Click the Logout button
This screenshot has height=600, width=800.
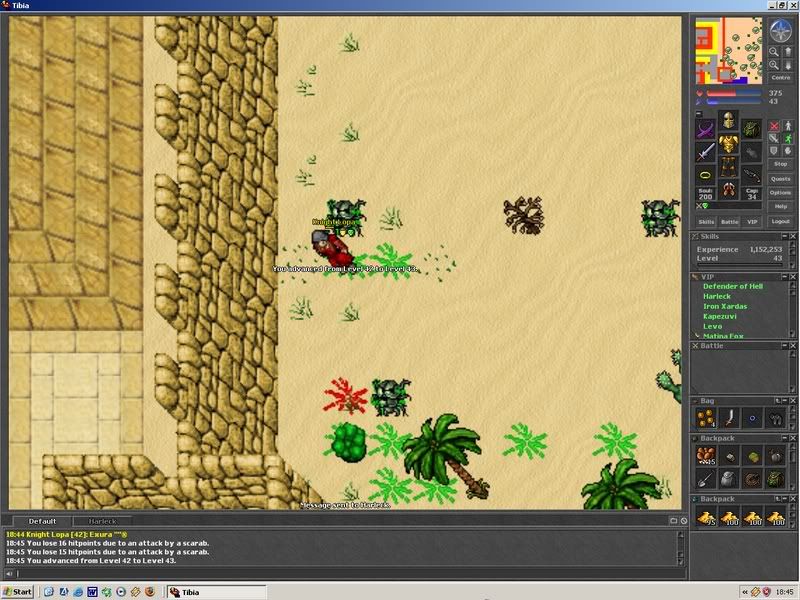point(781,222)
